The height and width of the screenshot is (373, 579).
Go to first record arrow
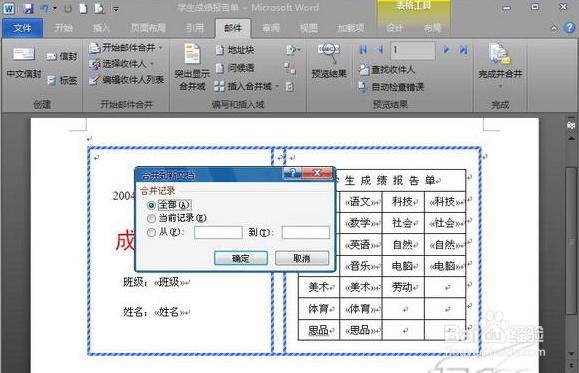(363, 49)
